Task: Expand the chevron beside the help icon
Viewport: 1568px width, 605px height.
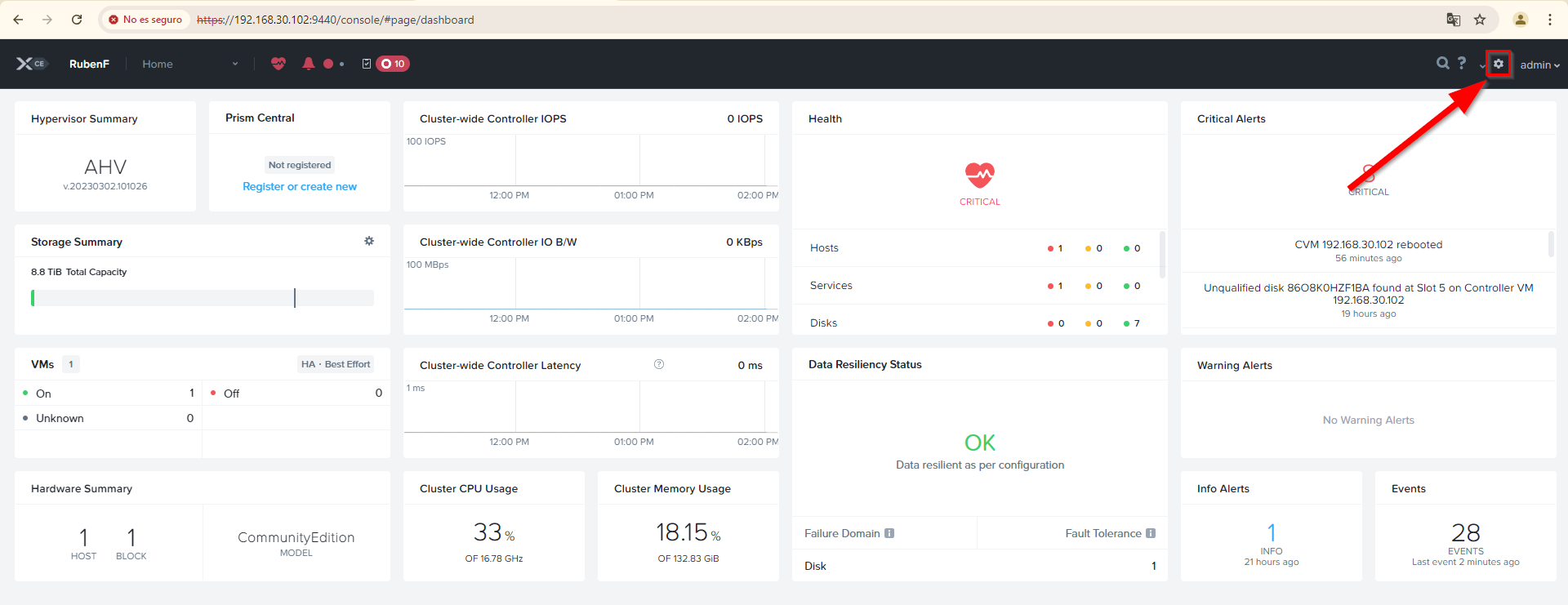Action: point(1481,65)
